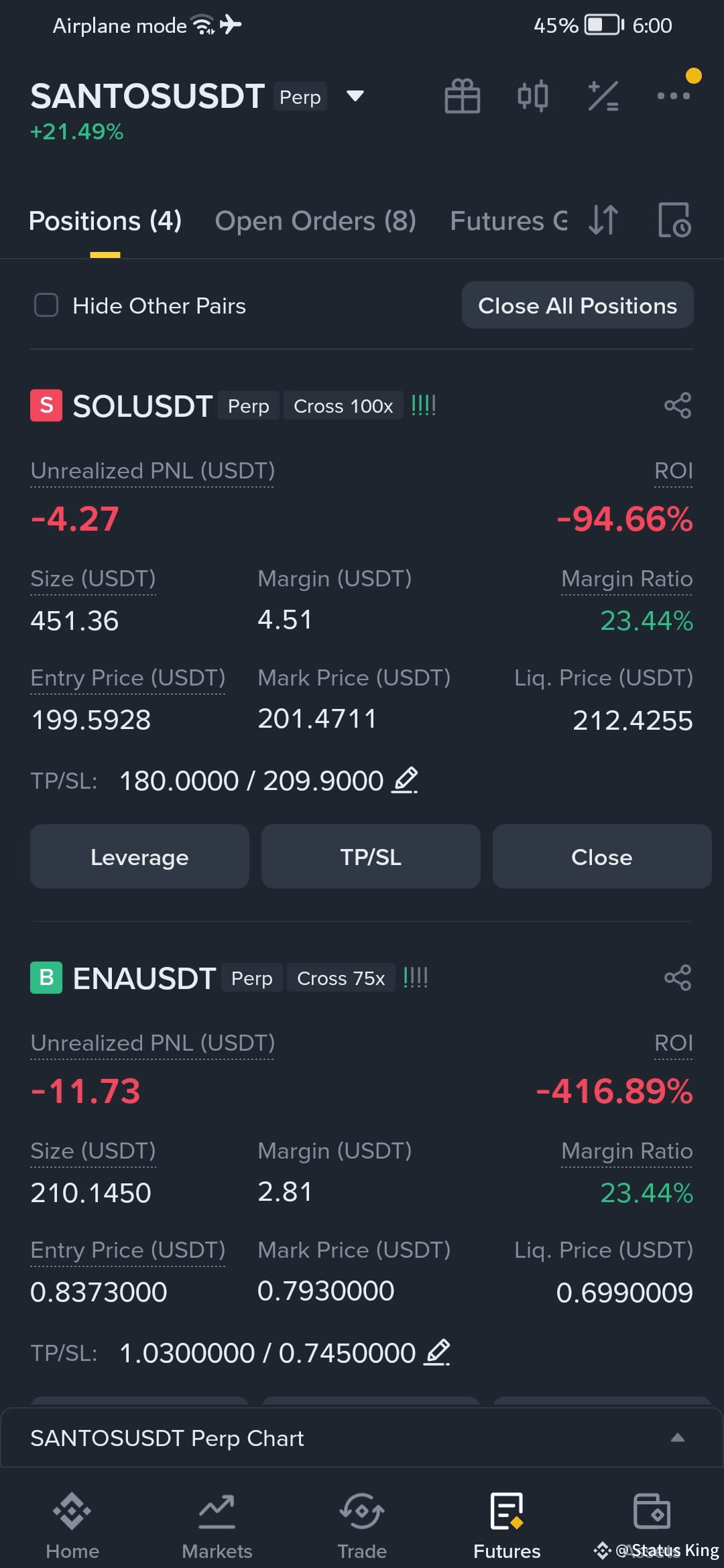Open the candlestick chart icon

533,96
